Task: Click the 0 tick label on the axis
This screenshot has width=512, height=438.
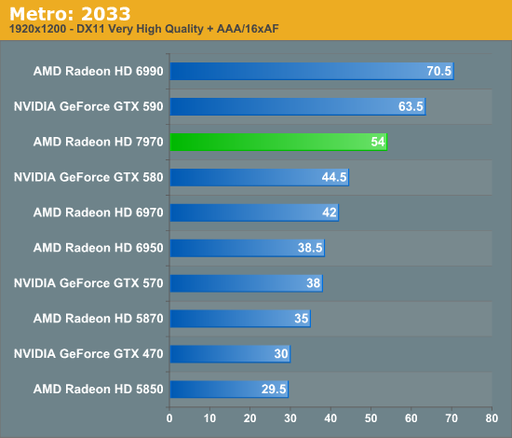Action: click(169, 418)
